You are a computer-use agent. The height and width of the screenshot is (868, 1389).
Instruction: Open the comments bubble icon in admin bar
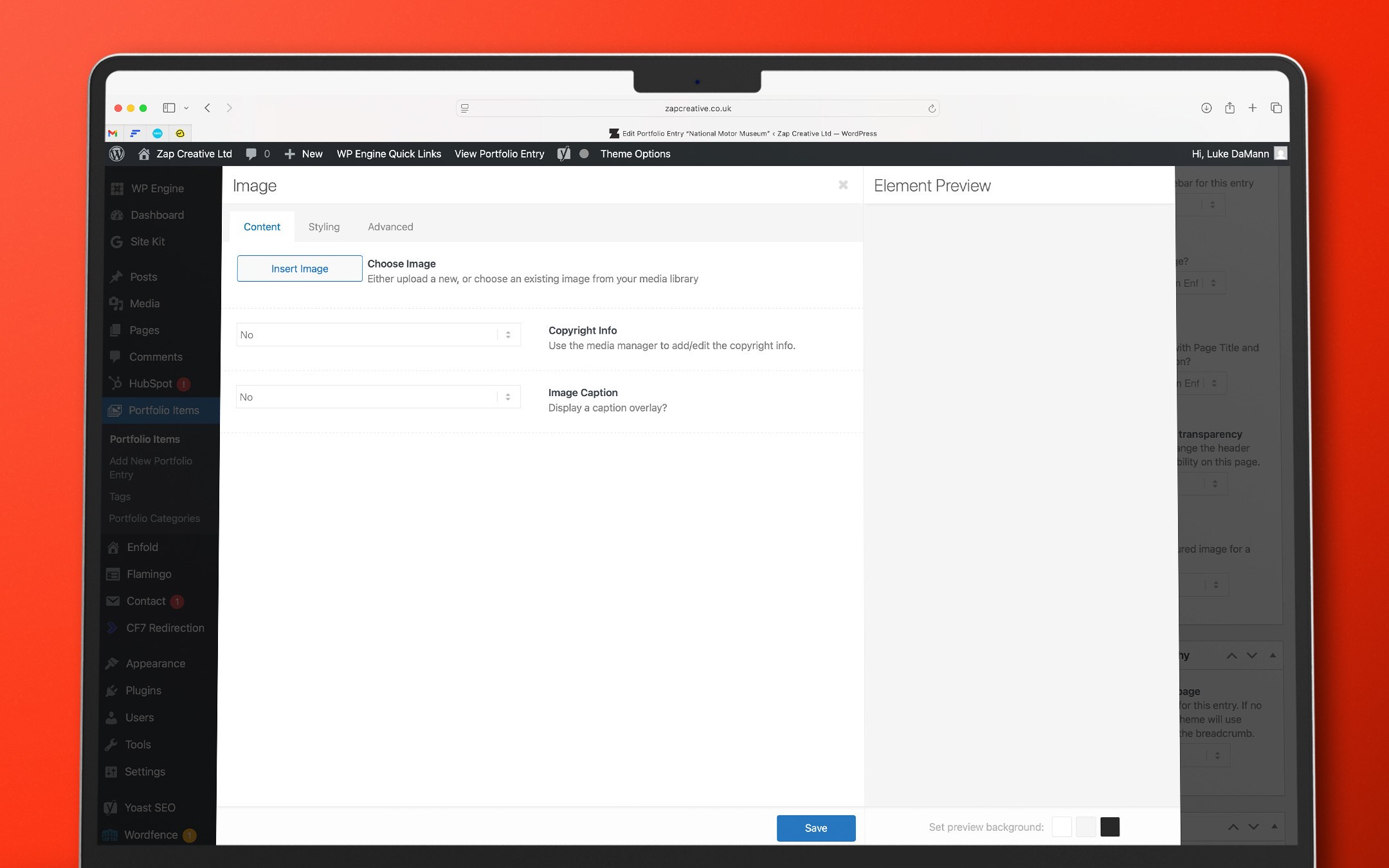pos(251,154)
